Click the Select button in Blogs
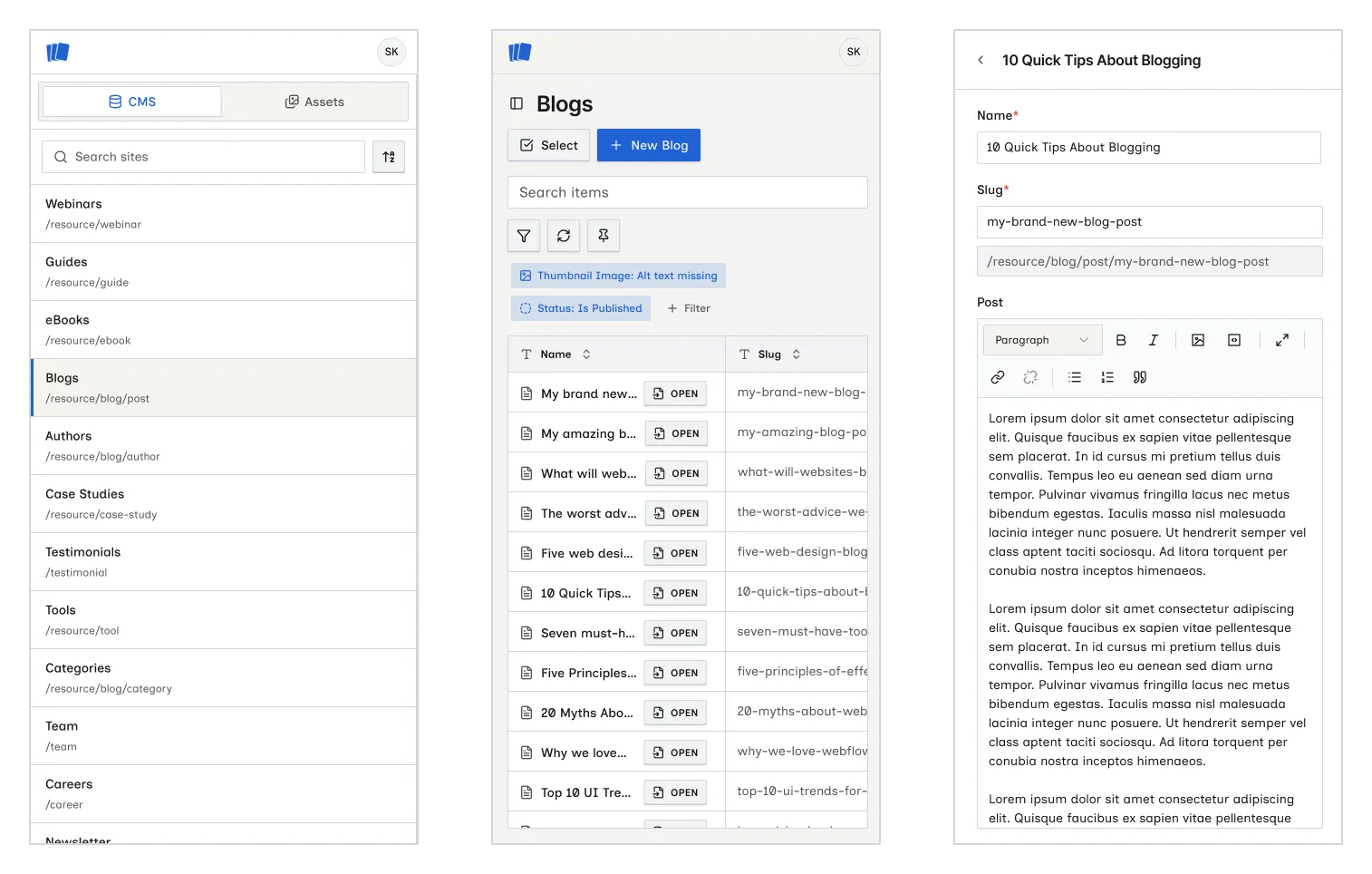The width and height of the screenshot is (1372, 874). 549,145
